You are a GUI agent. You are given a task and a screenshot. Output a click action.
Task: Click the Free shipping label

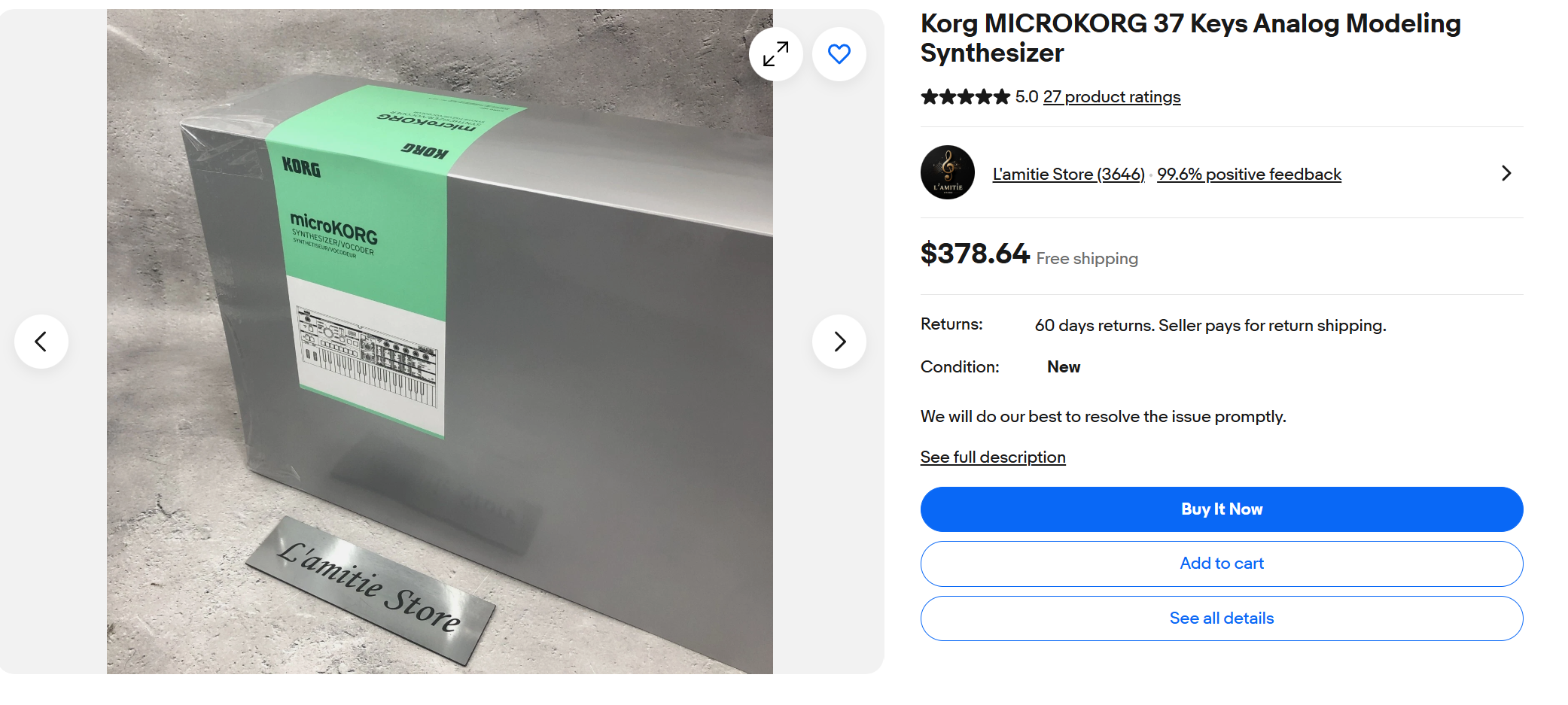pyautogui.click(x=1086, y=259)
